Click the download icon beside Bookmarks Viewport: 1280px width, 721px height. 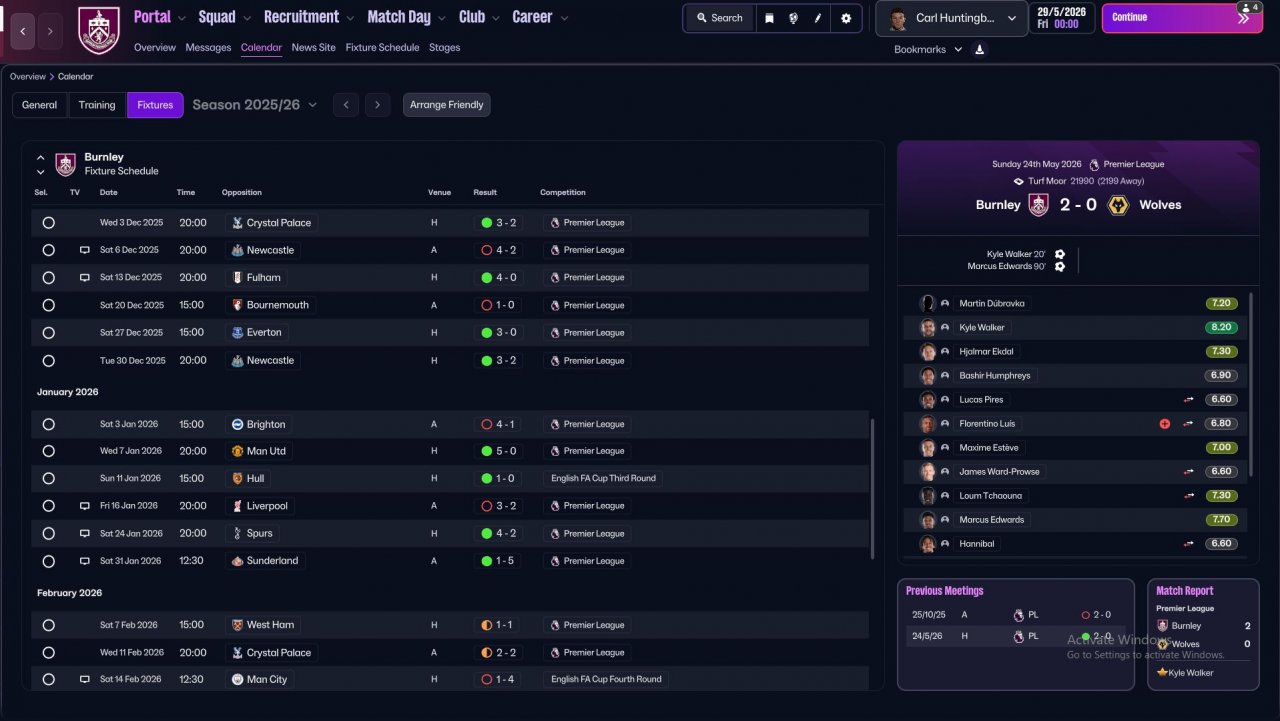[x=980, y=49]
